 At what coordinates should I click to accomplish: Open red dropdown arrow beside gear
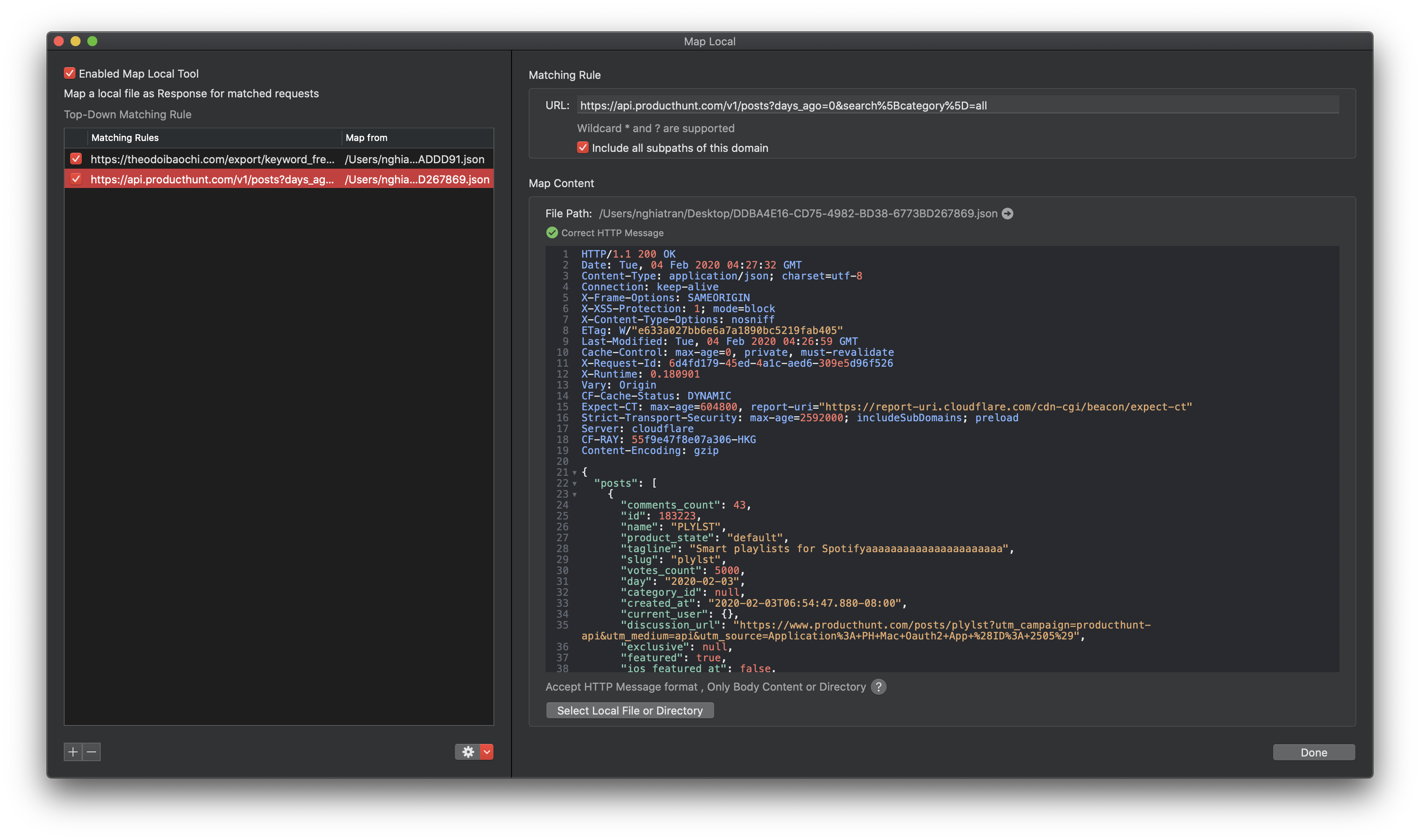[487, 752]
